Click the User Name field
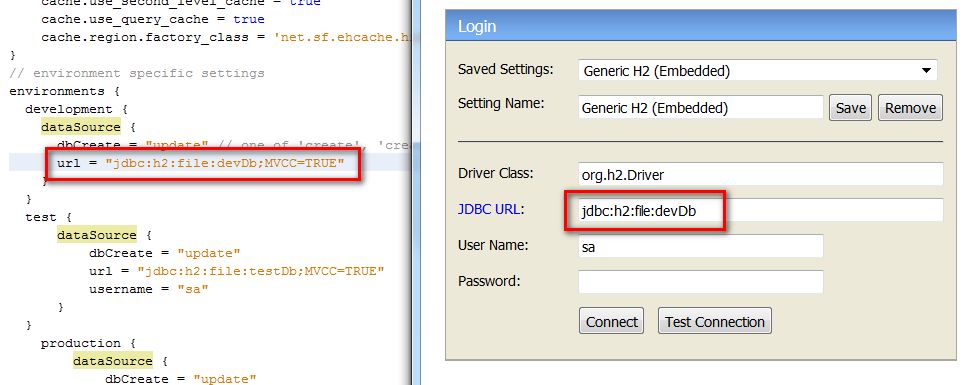The image size is (971, 385). coord(700,246)
